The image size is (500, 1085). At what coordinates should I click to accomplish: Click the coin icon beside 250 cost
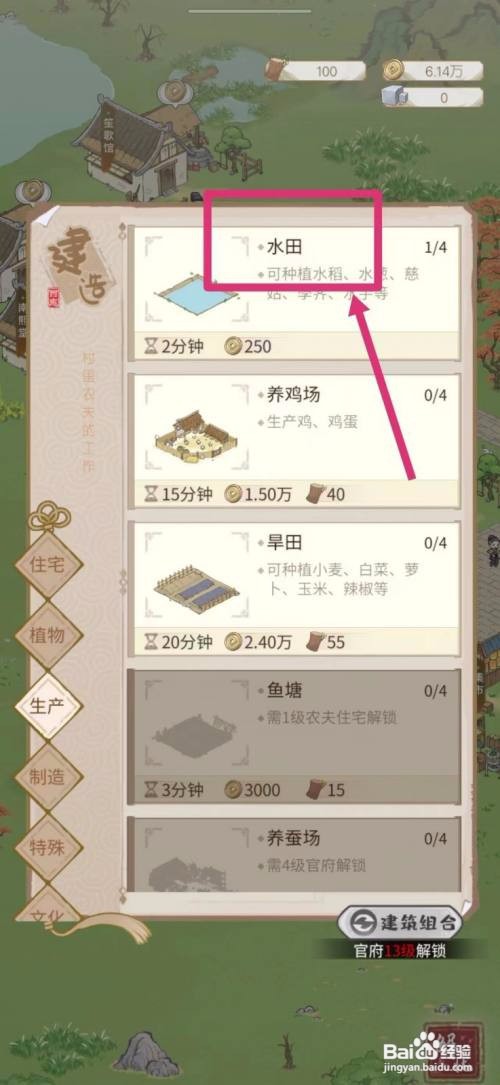pyautogui.click(x=232, y=347)
